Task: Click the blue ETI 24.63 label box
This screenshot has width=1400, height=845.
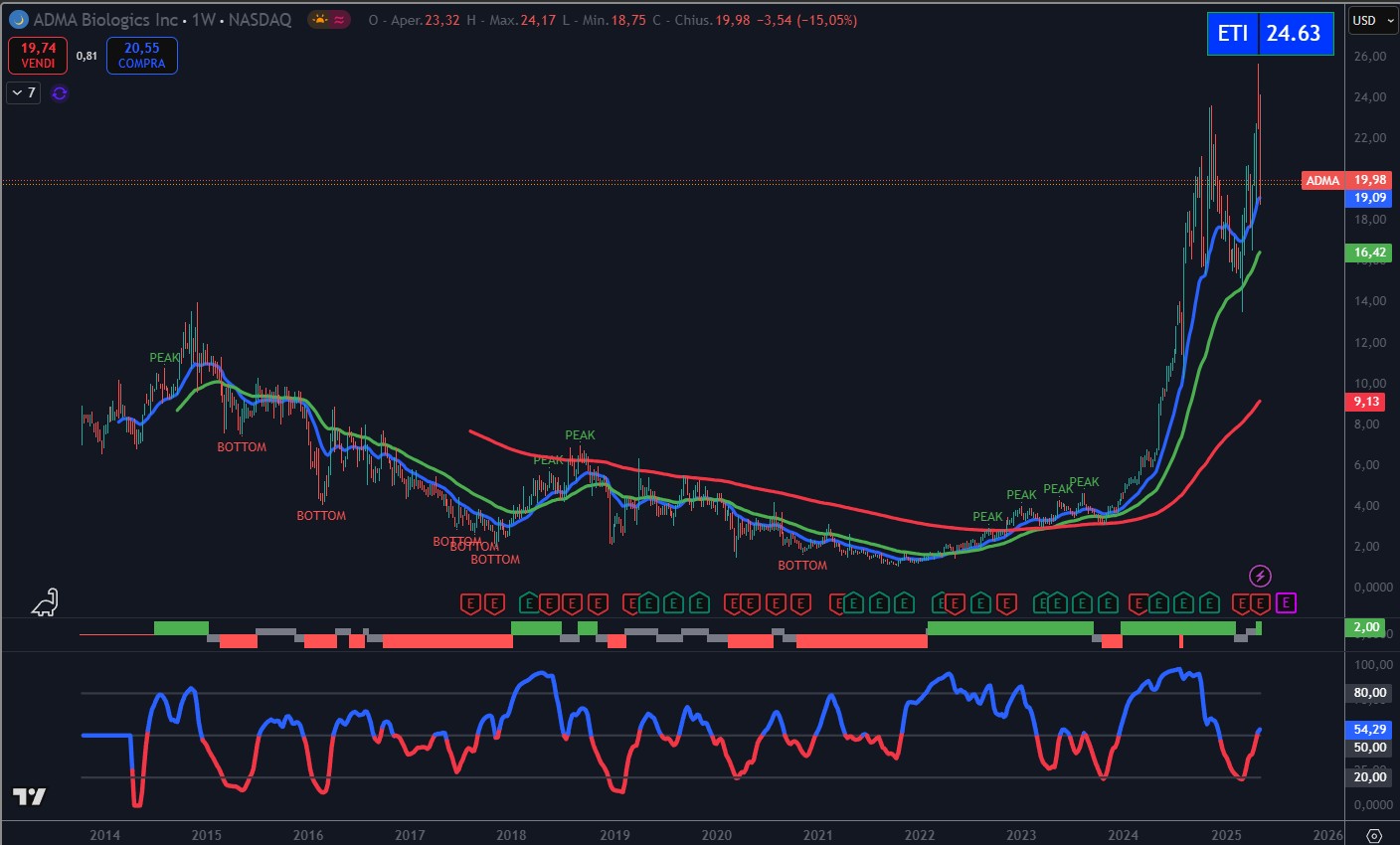Action: click(1270, 34)
